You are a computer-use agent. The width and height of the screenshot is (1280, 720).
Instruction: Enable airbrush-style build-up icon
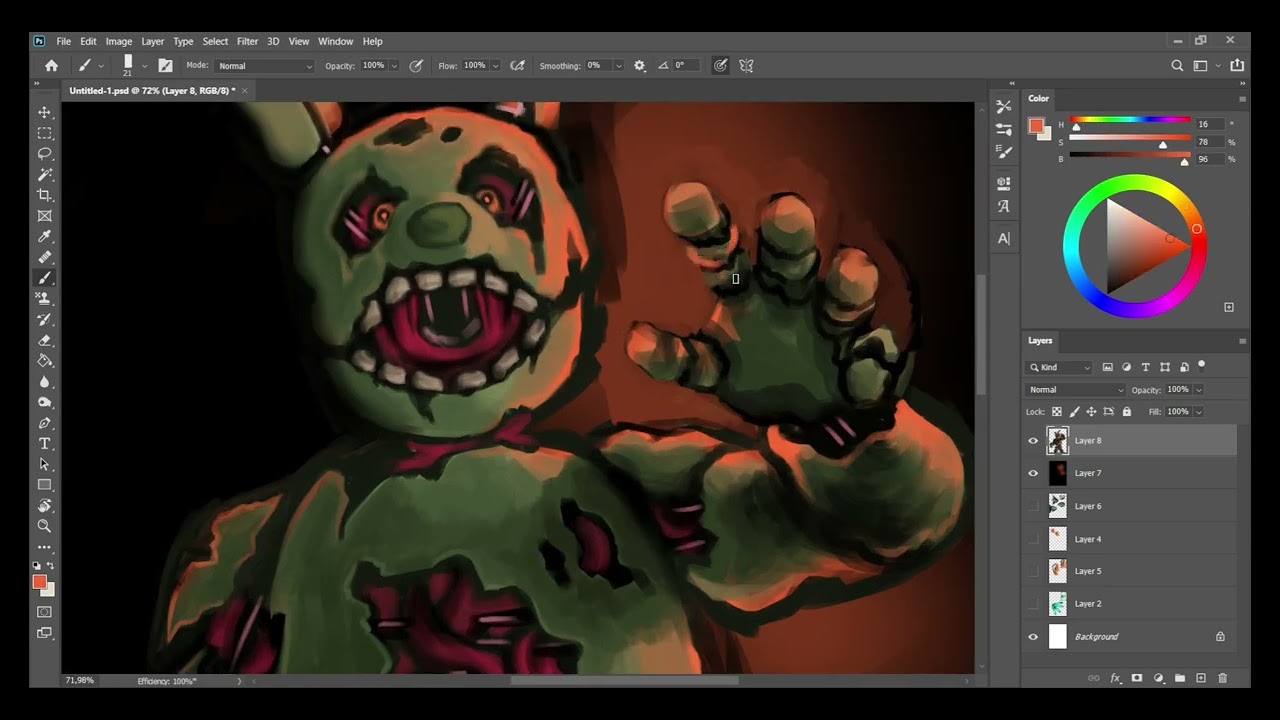coord(517,66)
